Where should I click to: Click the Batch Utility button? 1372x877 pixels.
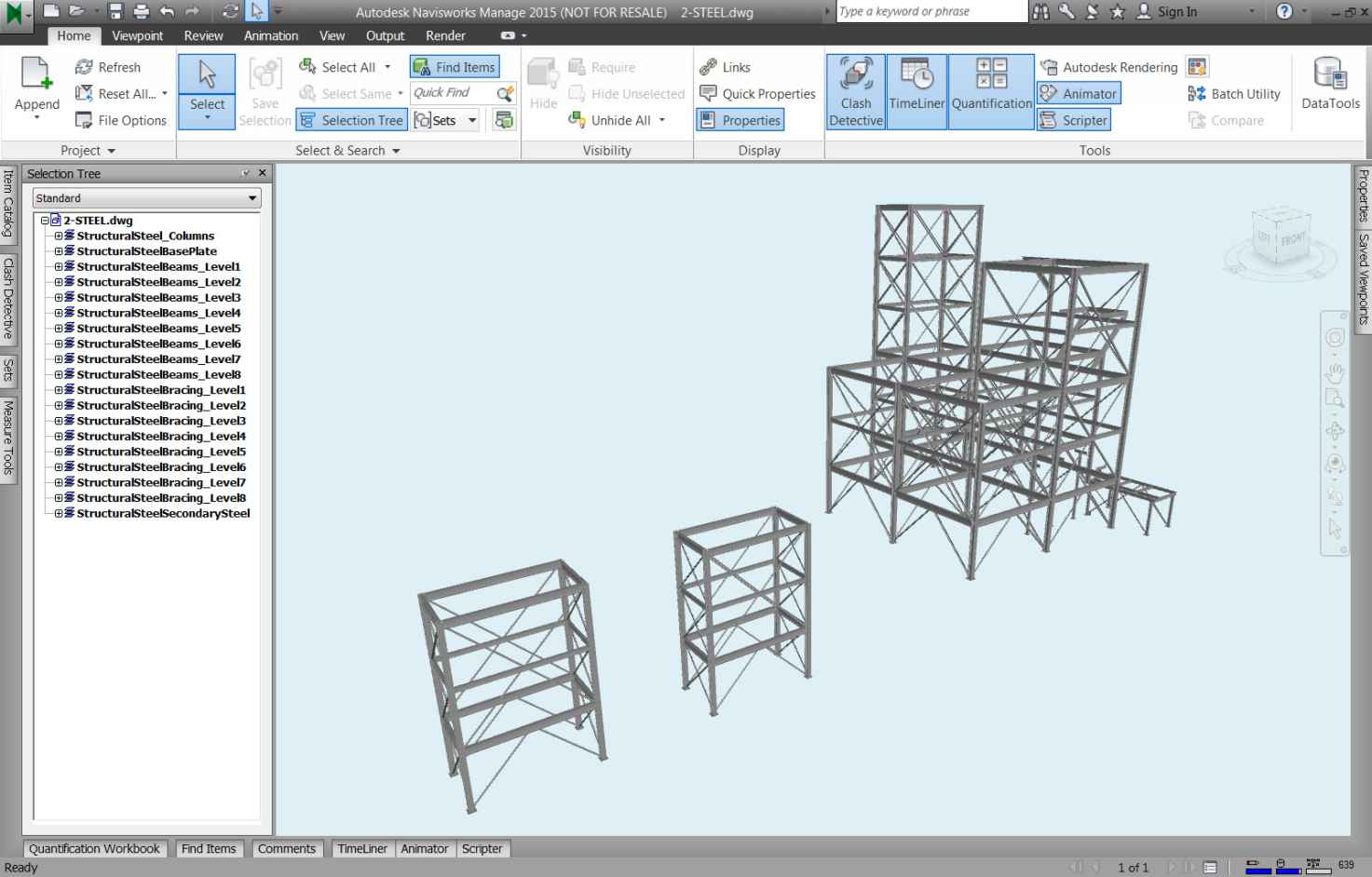pos(1234,93)
